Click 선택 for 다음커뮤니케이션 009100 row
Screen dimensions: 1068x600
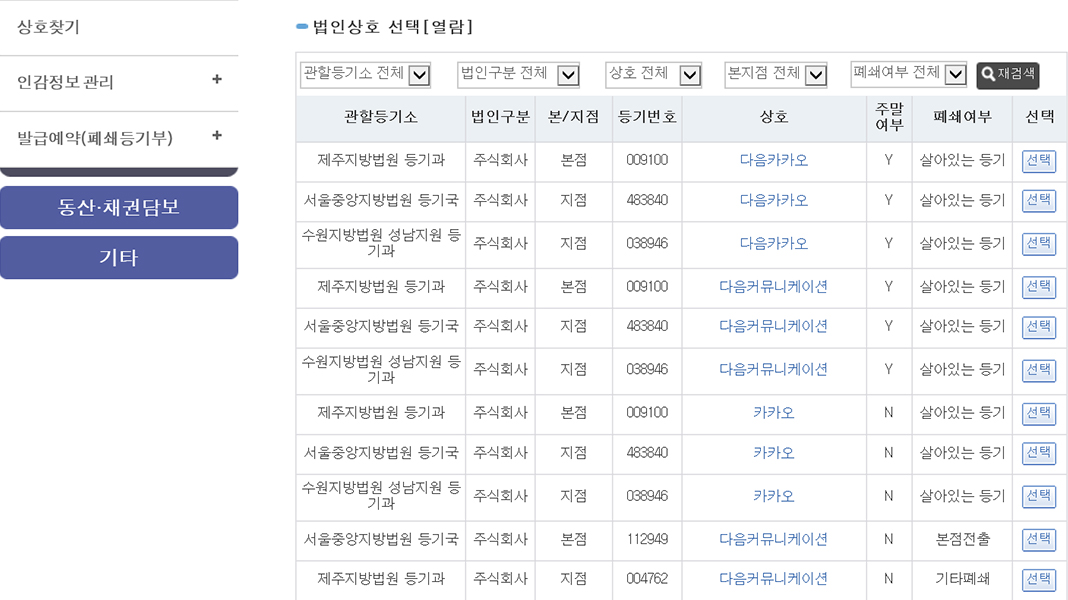(1039, 287)
